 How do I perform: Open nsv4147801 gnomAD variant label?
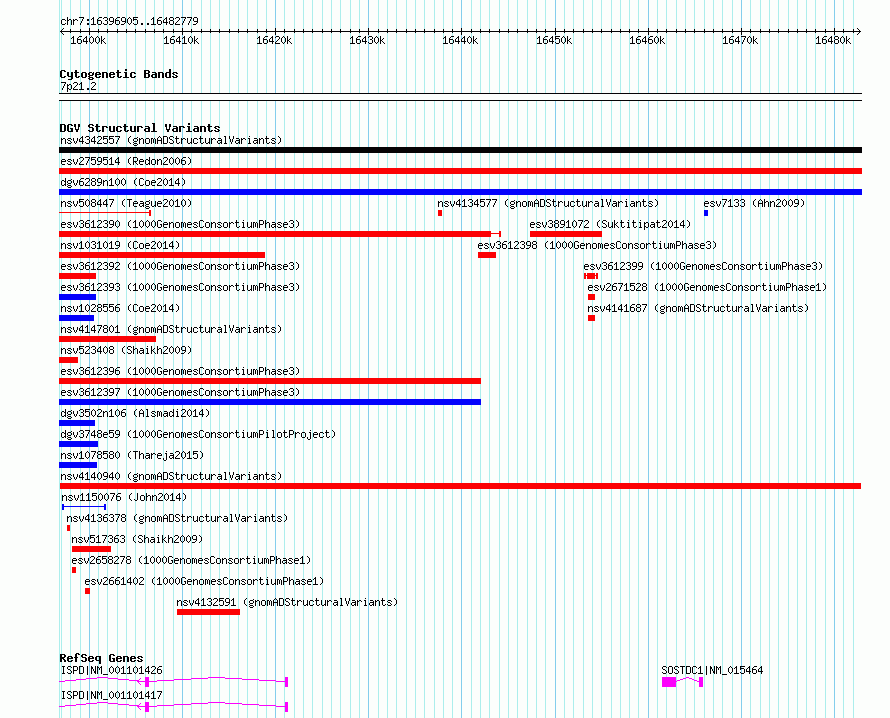coord(171,329)
